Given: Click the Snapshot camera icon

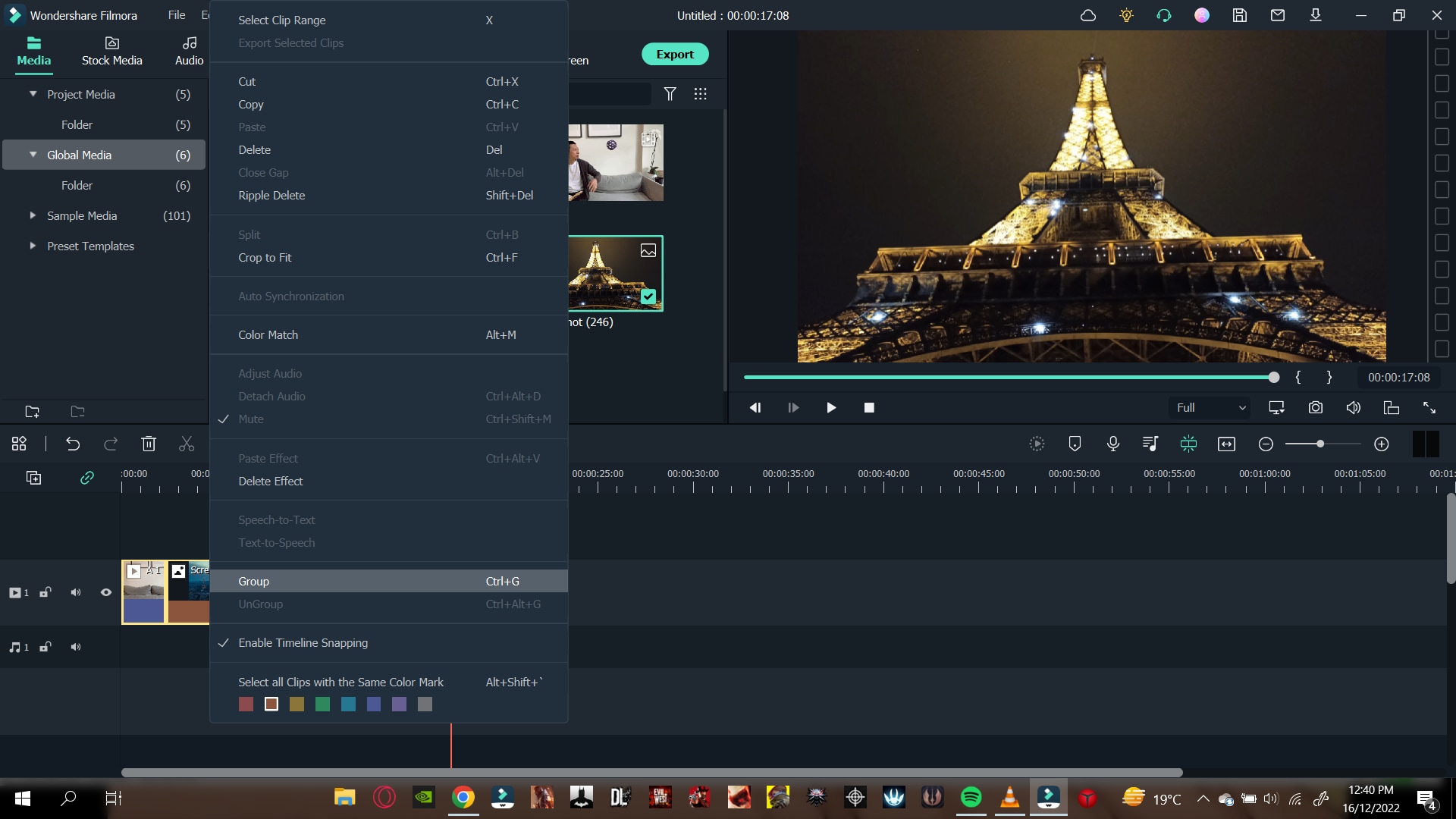Looking at the screenshot, I should coord(1316,407).
